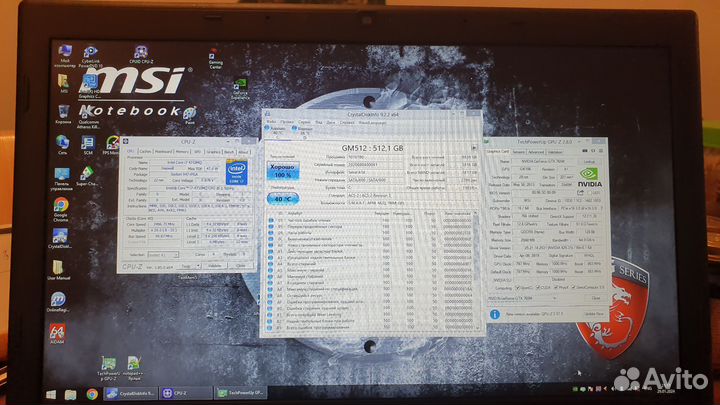Toggle the UEFI checkbox in GPU-Z

point(592,192)
